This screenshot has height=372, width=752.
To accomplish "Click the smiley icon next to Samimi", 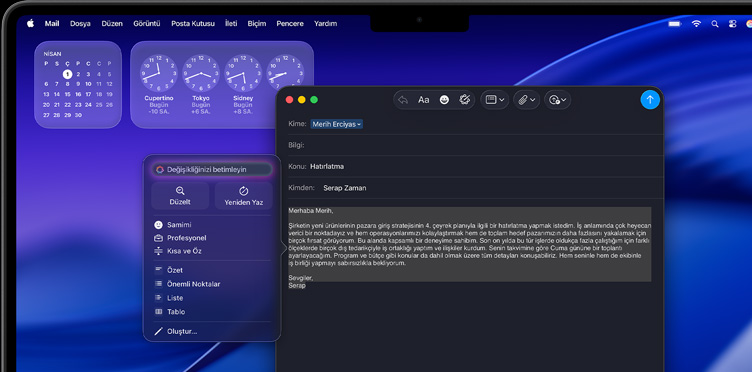I will [x=158, y=225].
